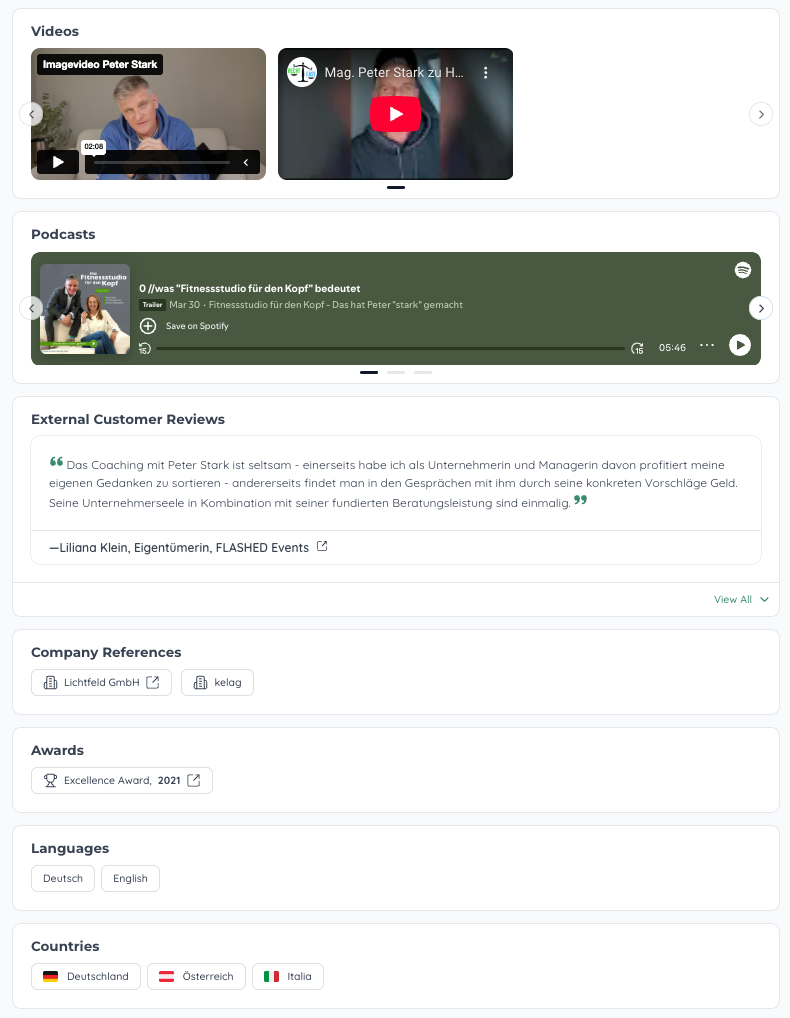Open the Lichtfeld GmbH company reference
790x1018 pixels.
tap(101, 682)
